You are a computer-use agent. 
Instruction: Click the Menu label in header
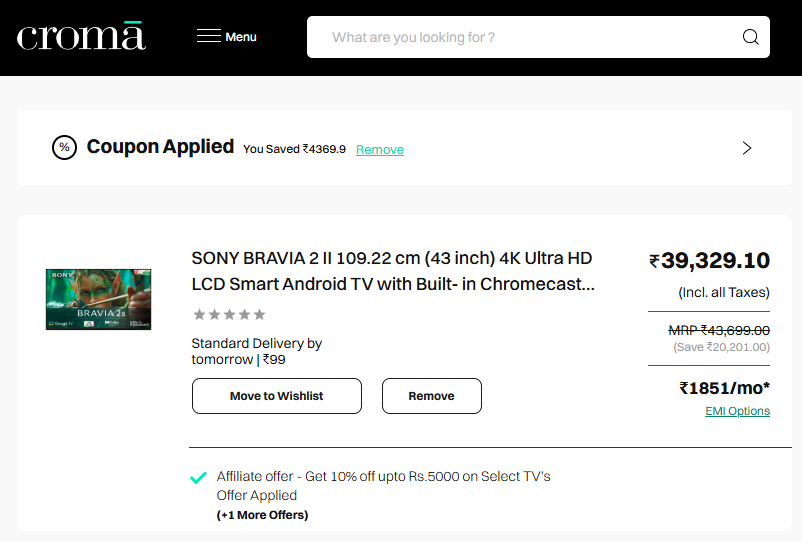[x=241, y=37]
